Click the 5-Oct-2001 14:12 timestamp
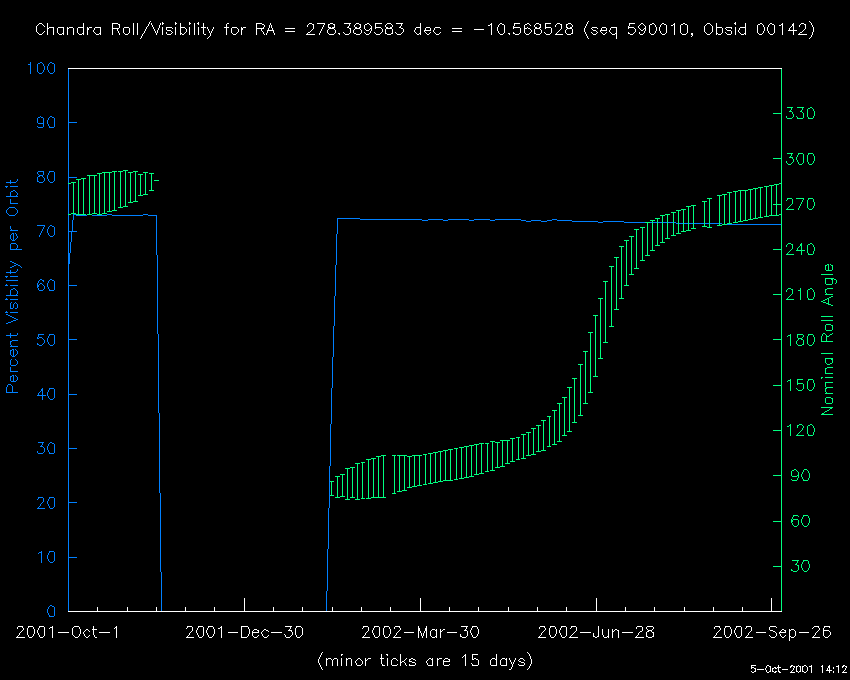 point(798,669)
